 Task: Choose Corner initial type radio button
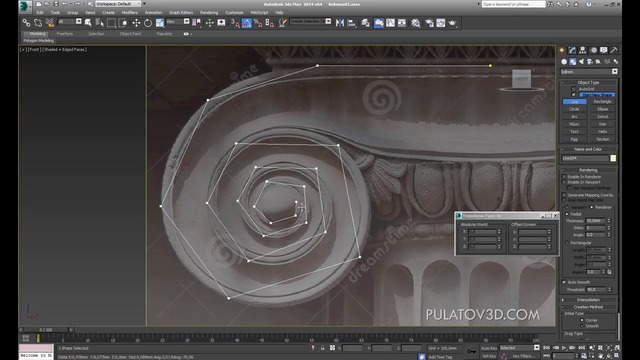[x=582, y=320]
